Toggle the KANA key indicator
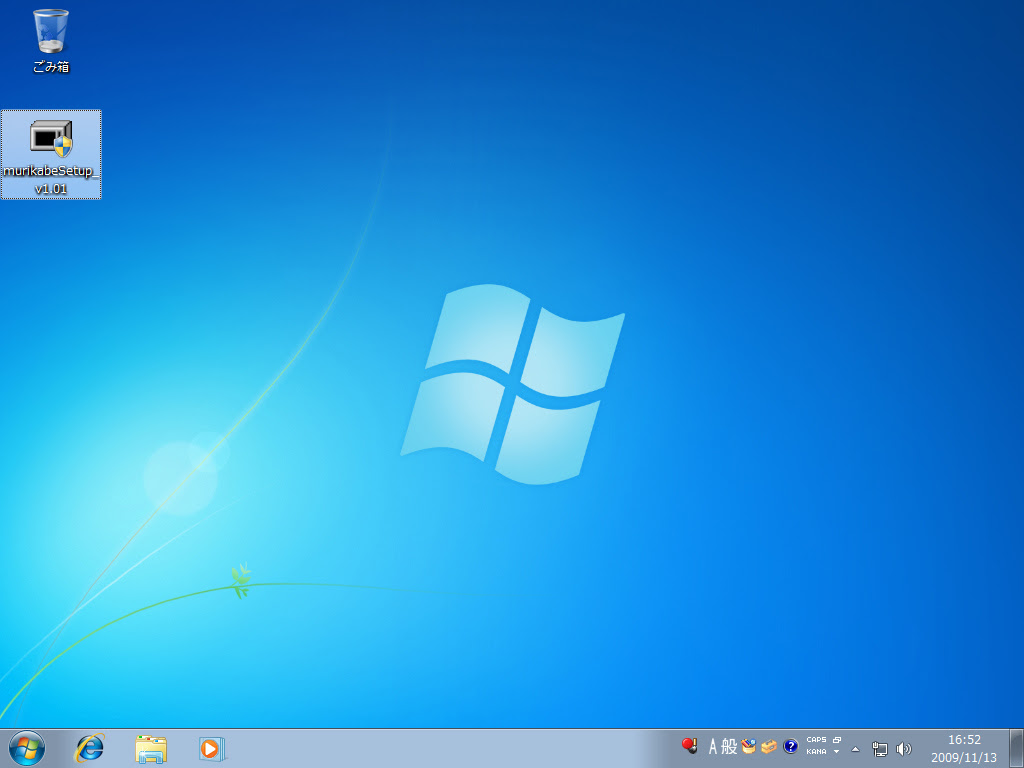This screenshot has height=768, width=1024. coord(816,752)
